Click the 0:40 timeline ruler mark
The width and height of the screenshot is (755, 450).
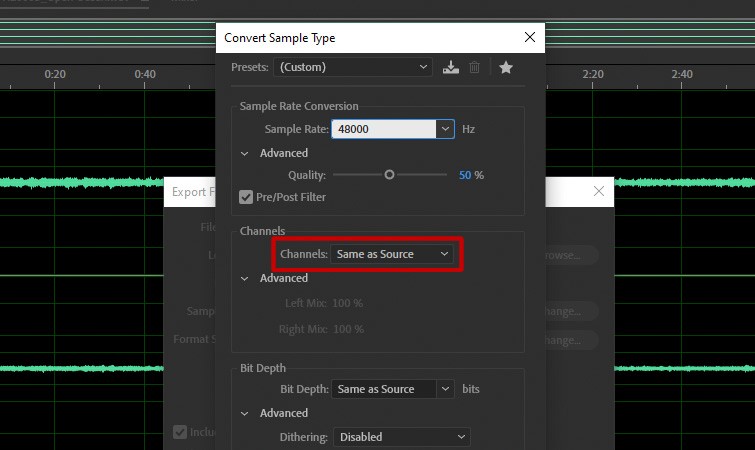coord(145,75)
